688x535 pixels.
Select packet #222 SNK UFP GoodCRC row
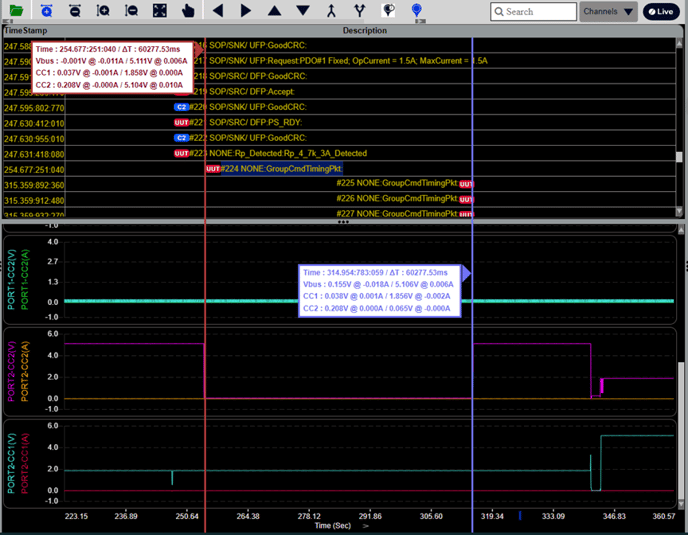pos(340,138)
